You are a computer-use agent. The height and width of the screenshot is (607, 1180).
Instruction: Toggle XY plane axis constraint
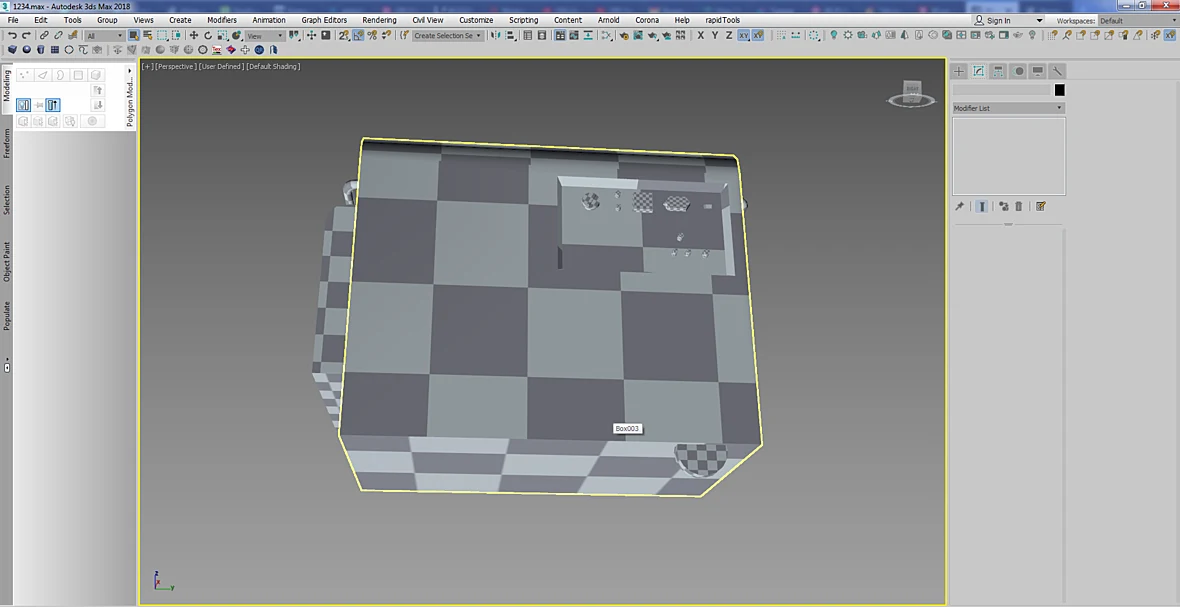(x=744, y=35)
